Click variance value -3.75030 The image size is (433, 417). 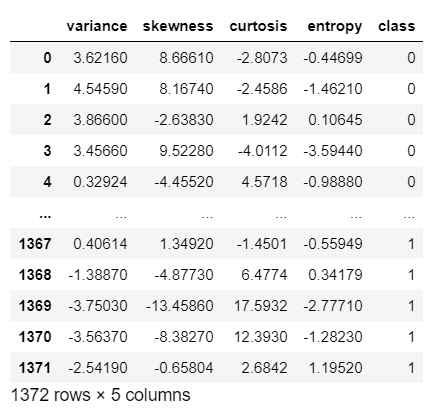(x=98, y=306)
